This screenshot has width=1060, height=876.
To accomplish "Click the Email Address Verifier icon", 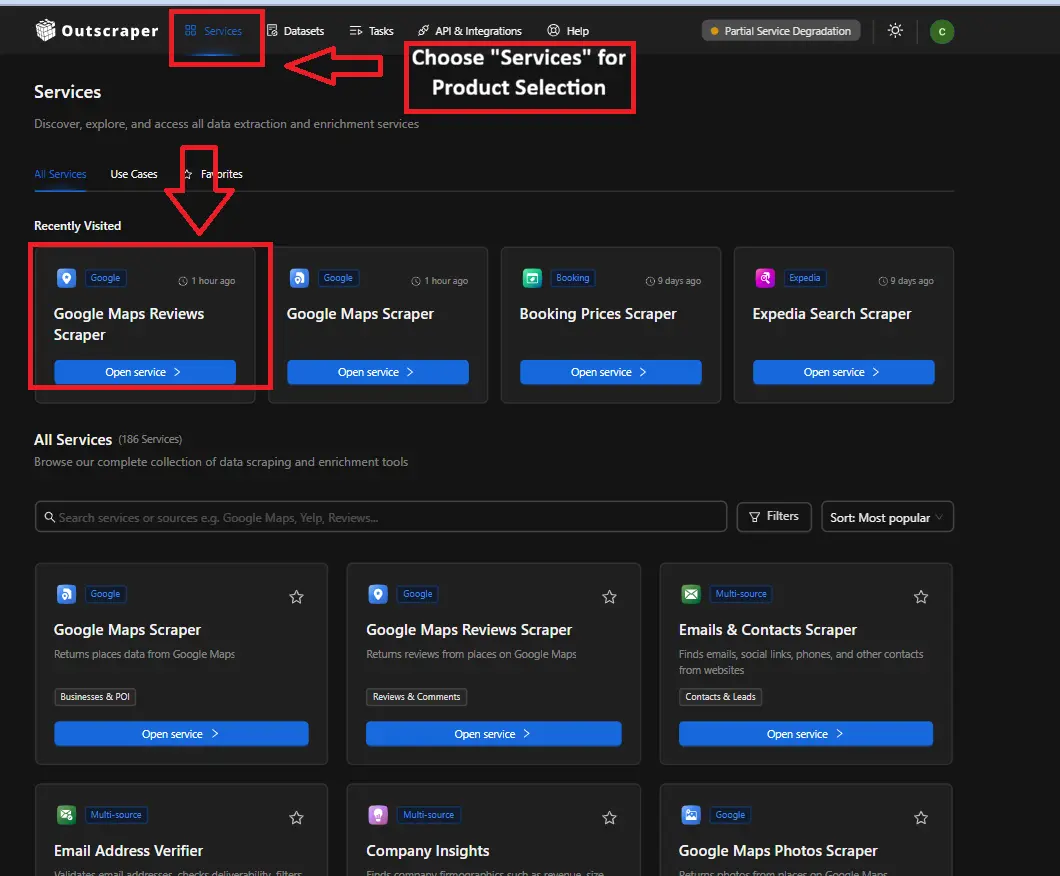I will click(x=65, y=815).
